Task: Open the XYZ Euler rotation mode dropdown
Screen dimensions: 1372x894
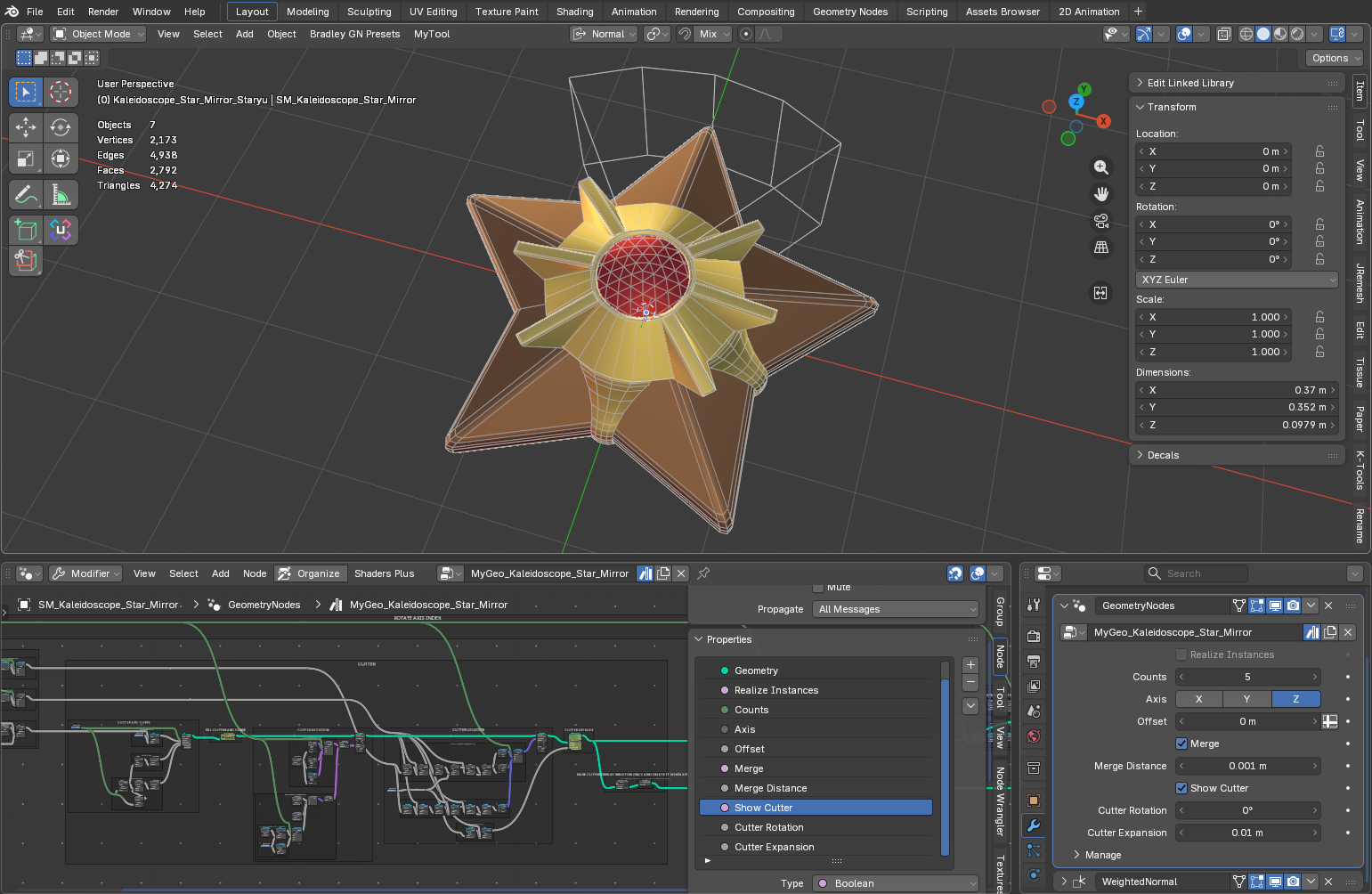Action: coord(1238,280)
